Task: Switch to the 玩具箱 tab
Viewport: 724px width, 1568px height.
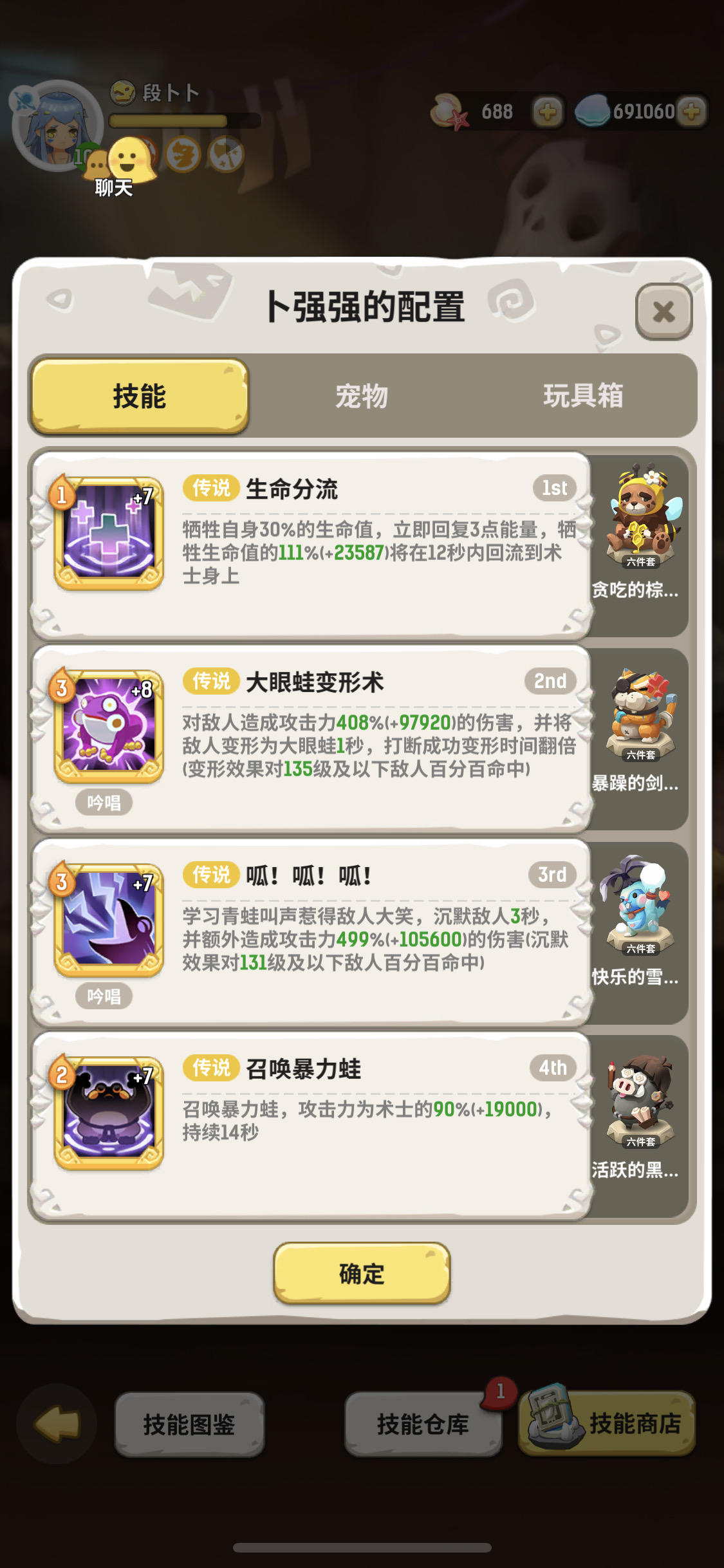Action: coord(583,396)
